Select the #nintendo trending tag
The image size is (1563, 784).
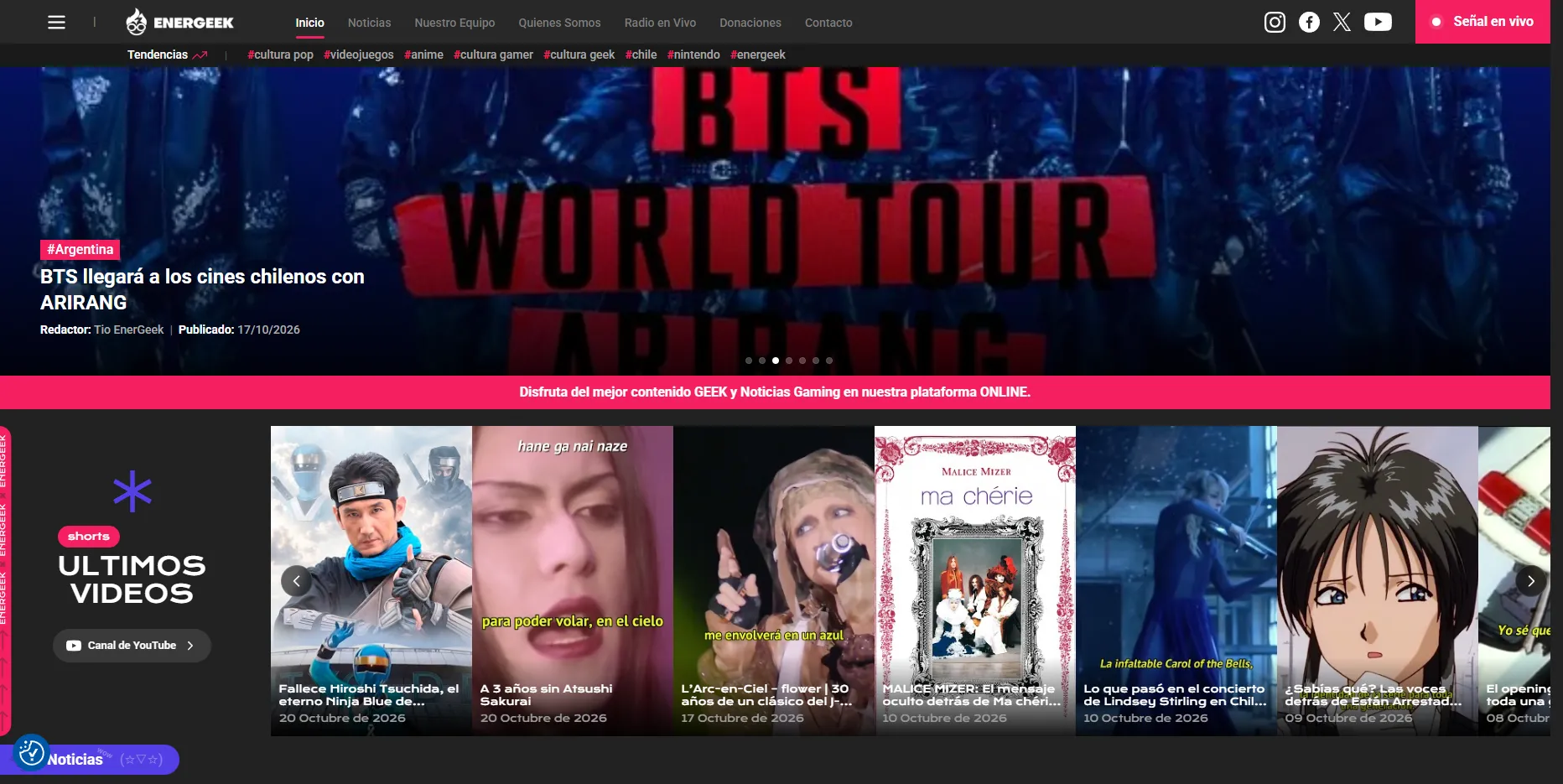(693, 55)
